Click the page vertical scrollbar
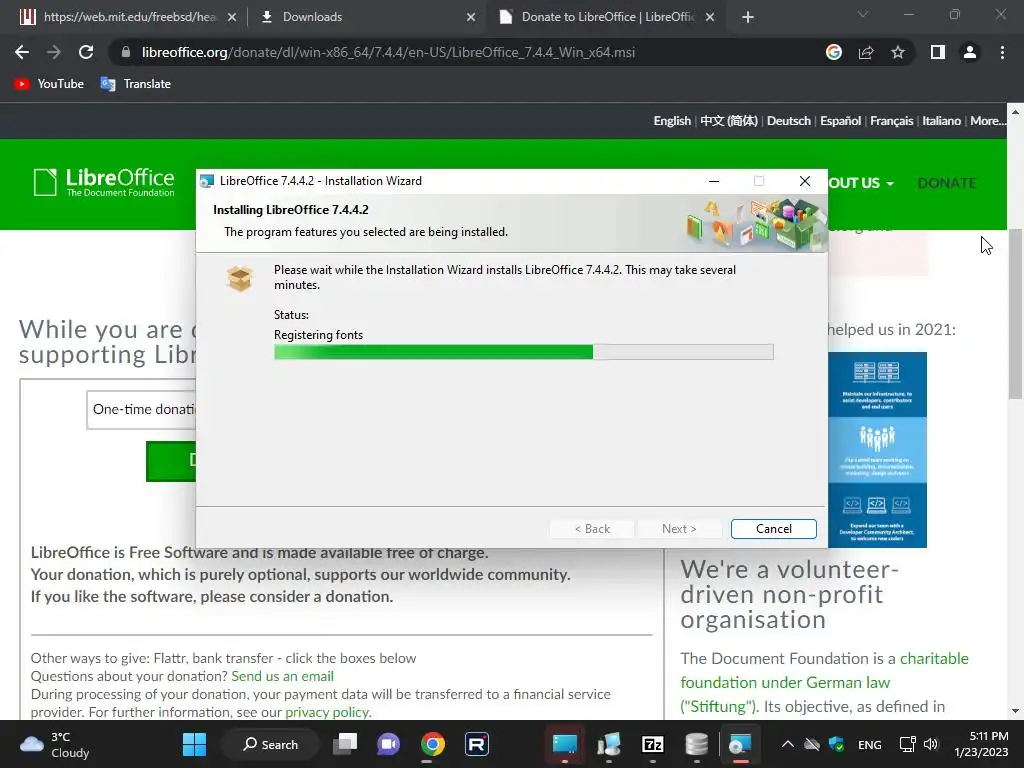Screen dimensions: 1024x768 1015,313
